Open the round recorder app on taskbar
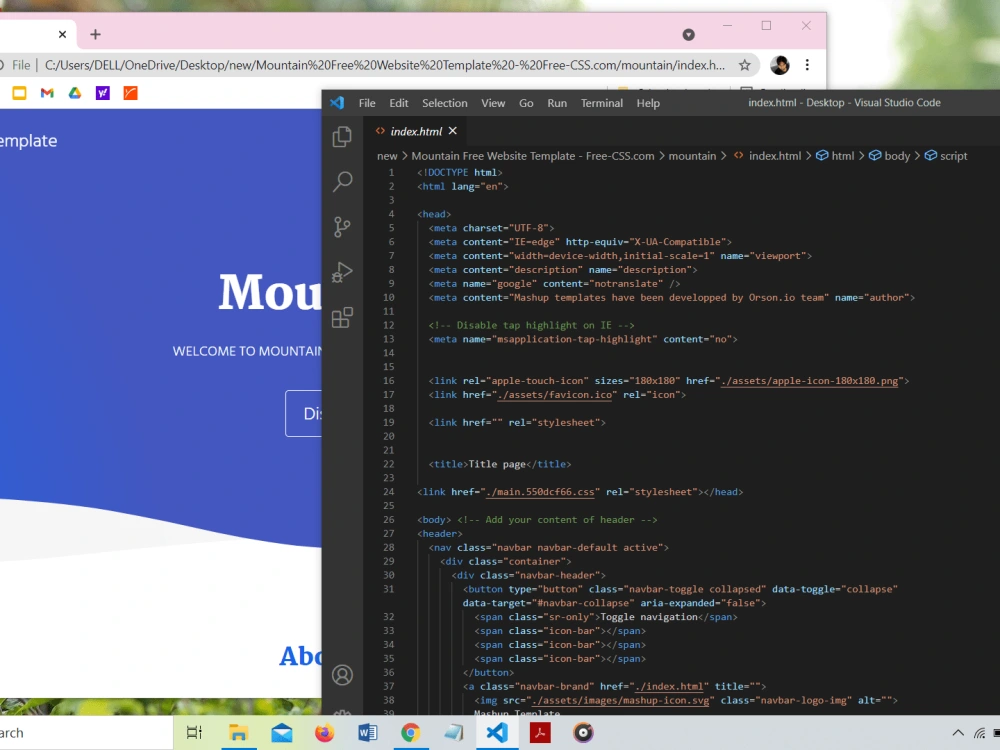The height and width of the screenshot is (750, 1000). click(x=583, y=733)
